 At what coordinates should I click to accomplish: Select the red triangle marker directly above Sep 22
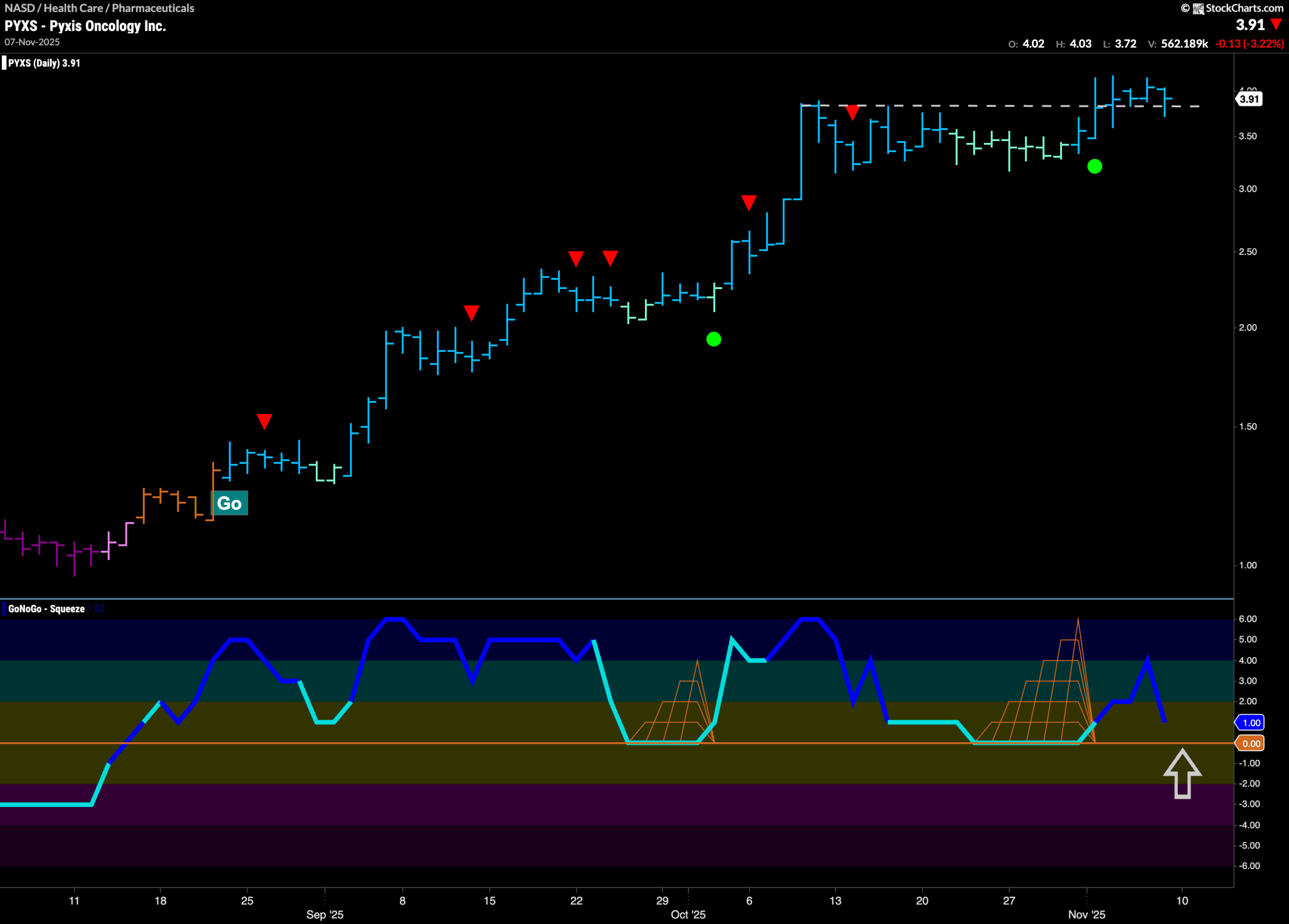coord(576,258)
